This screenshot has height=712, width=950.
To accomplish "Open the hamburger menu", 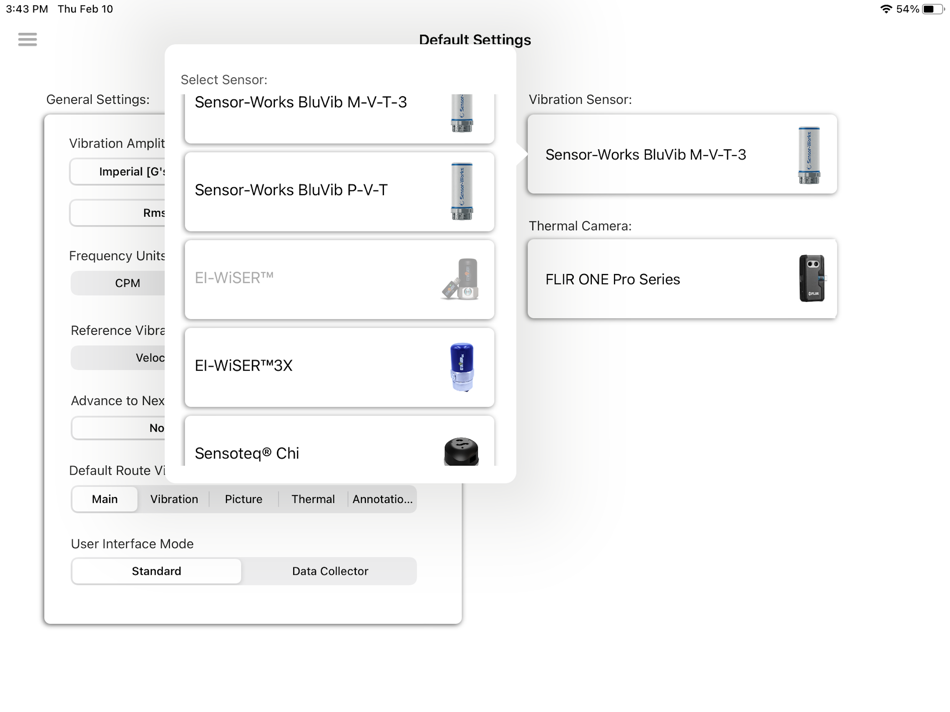I will click(27, 39).
